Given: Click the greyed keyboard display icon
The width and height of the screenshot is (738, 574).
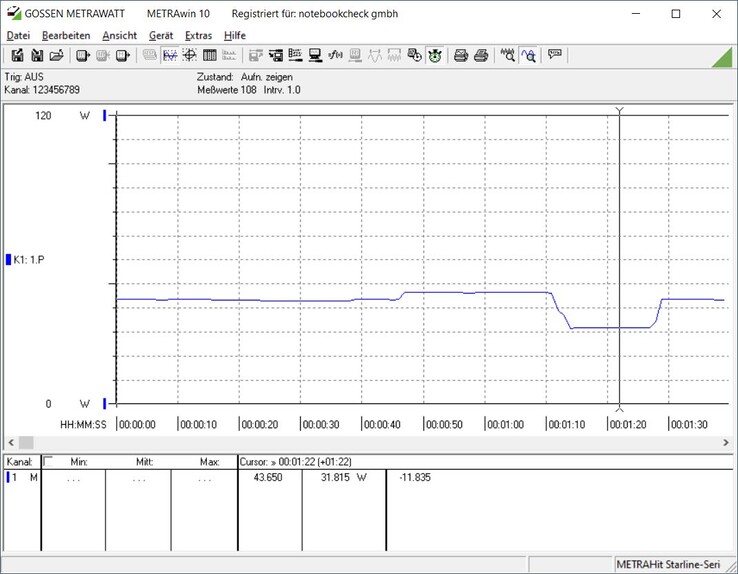Looking at the screenshot, I should (x=150, y=56).
